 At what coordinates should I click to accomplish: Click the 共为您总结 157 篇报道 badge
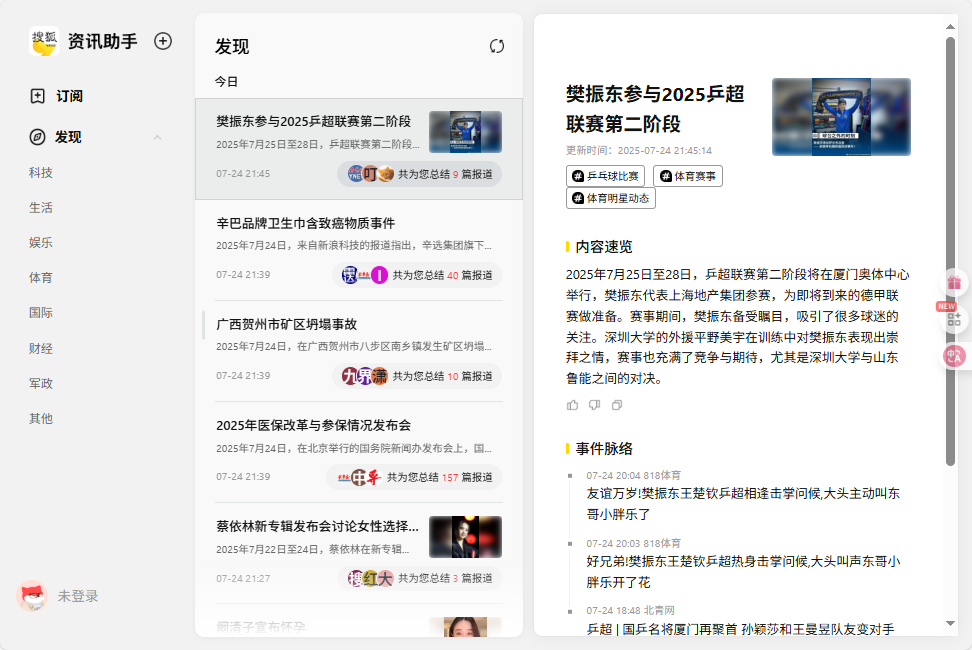[x=414, y=477]
